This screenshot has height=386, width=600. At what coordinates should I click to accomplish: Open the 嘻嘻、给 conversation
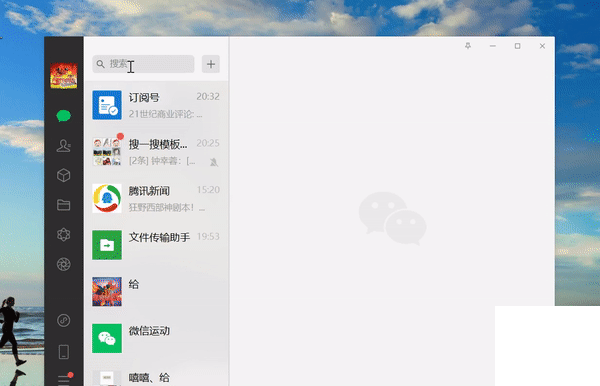[156, 374]
